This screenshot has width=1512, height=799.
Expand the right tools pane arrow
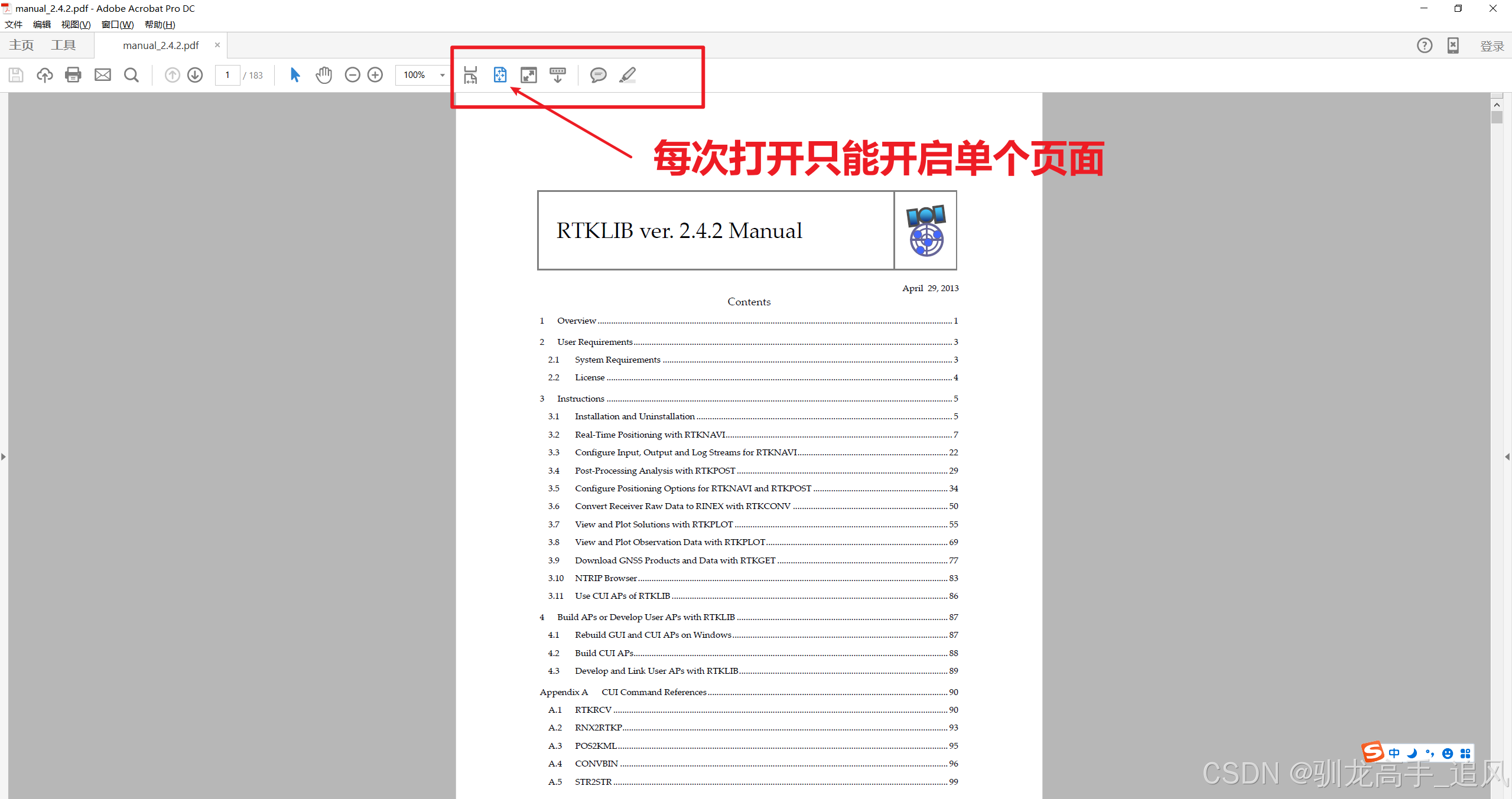[1507, 456]
